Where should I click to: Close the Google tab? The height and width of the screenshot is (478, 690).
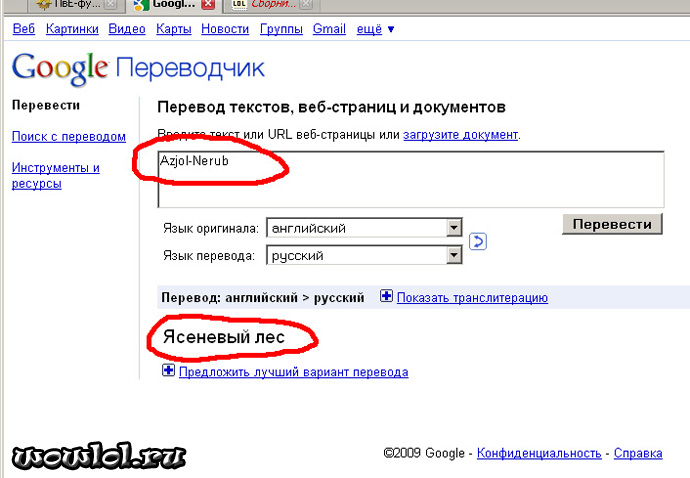coord(207,4)
